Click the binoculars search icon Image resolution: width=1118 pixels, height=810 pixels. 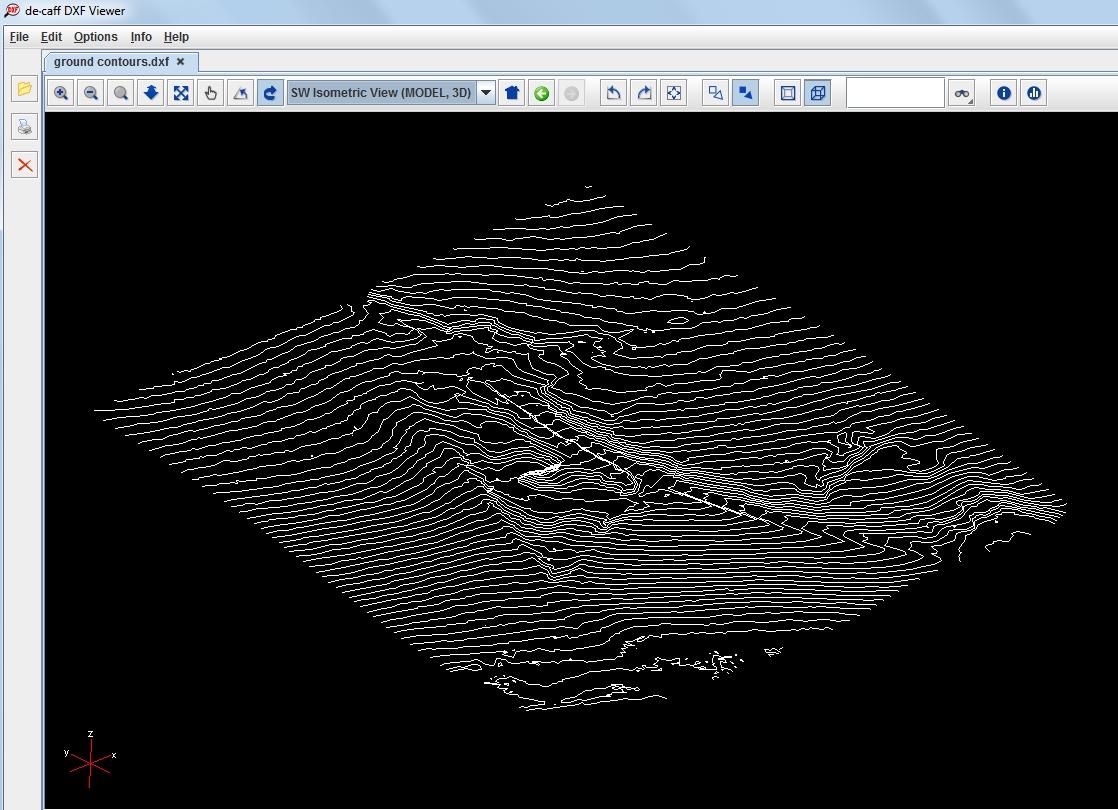[962, 93]
